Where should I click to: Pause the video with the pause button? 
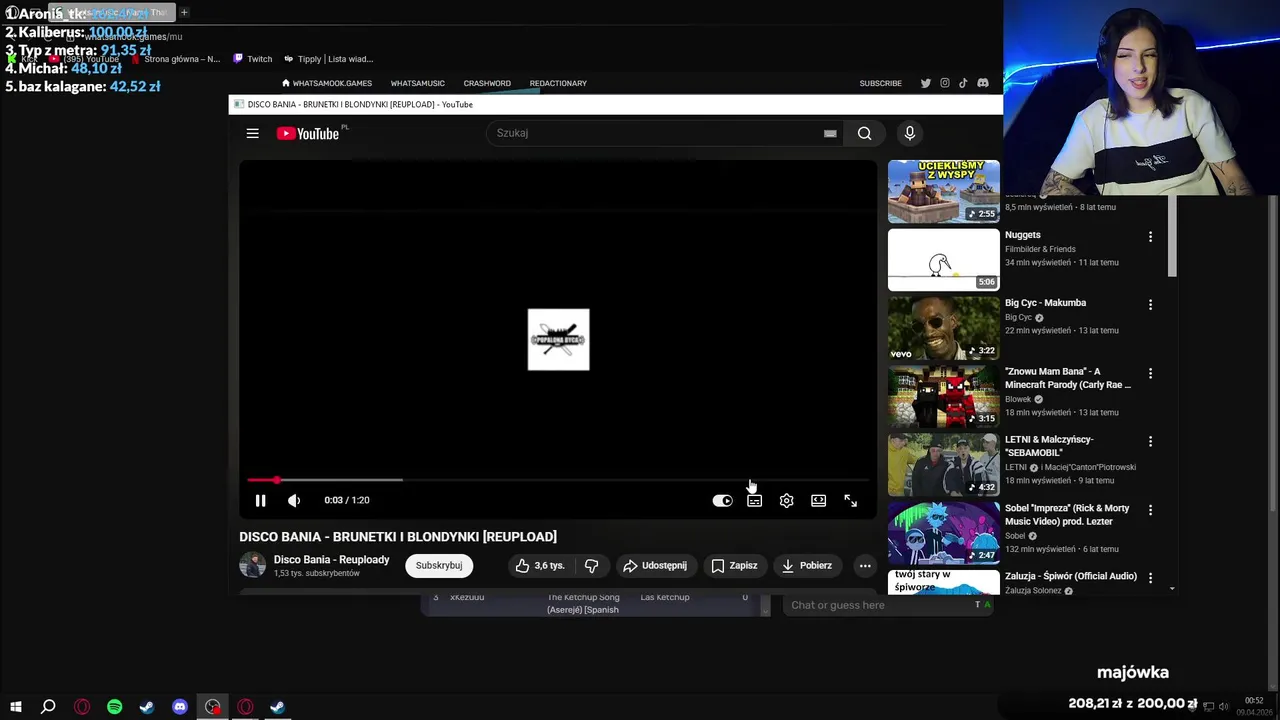tap(260, 500)
